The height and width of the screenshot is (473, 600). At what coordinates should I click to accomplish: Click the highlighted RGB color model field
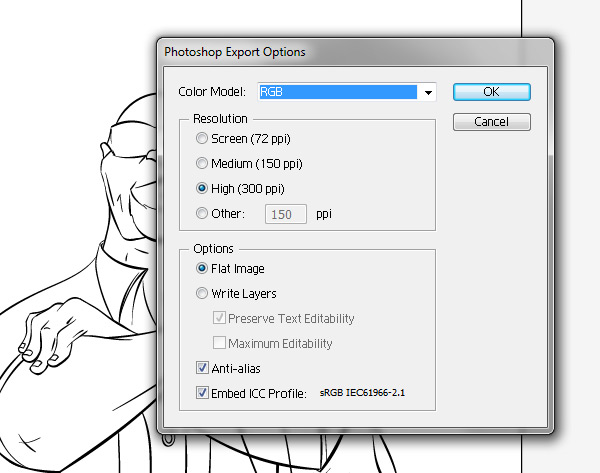(x=337, y=92)
